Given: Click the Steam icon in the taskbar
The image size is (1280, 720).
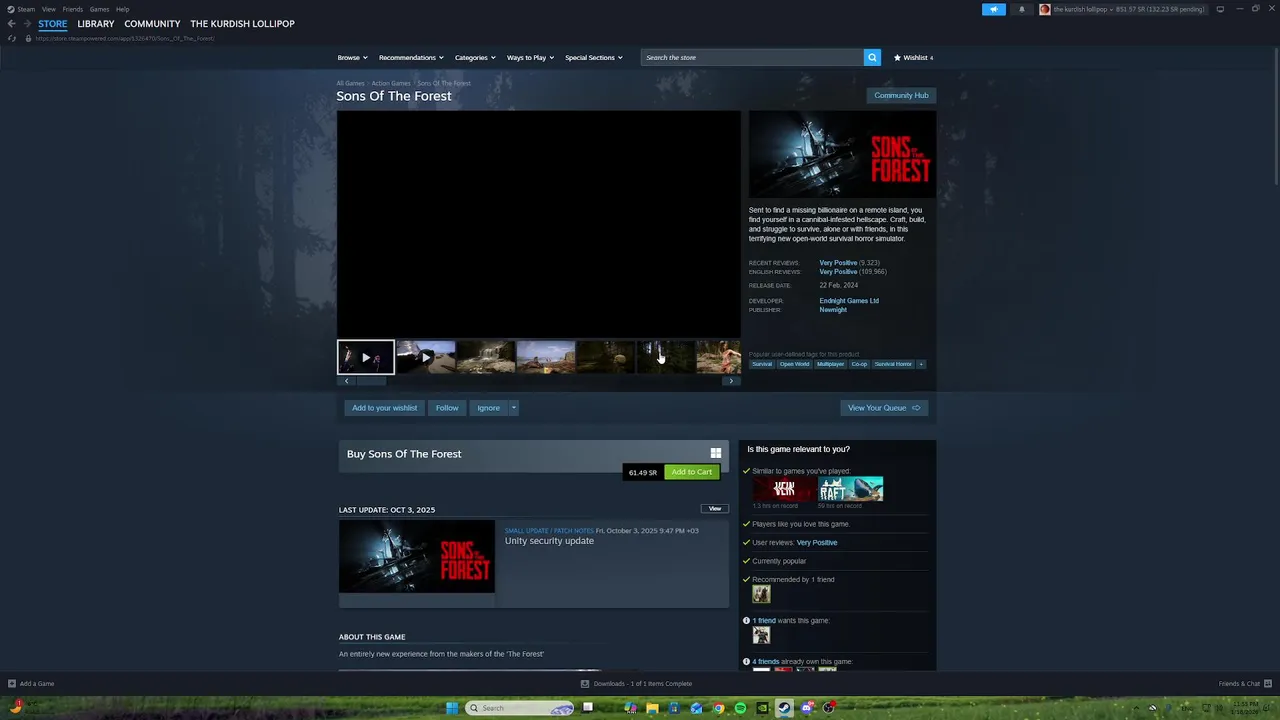Looking at the screenshot, I should (784, 708).
